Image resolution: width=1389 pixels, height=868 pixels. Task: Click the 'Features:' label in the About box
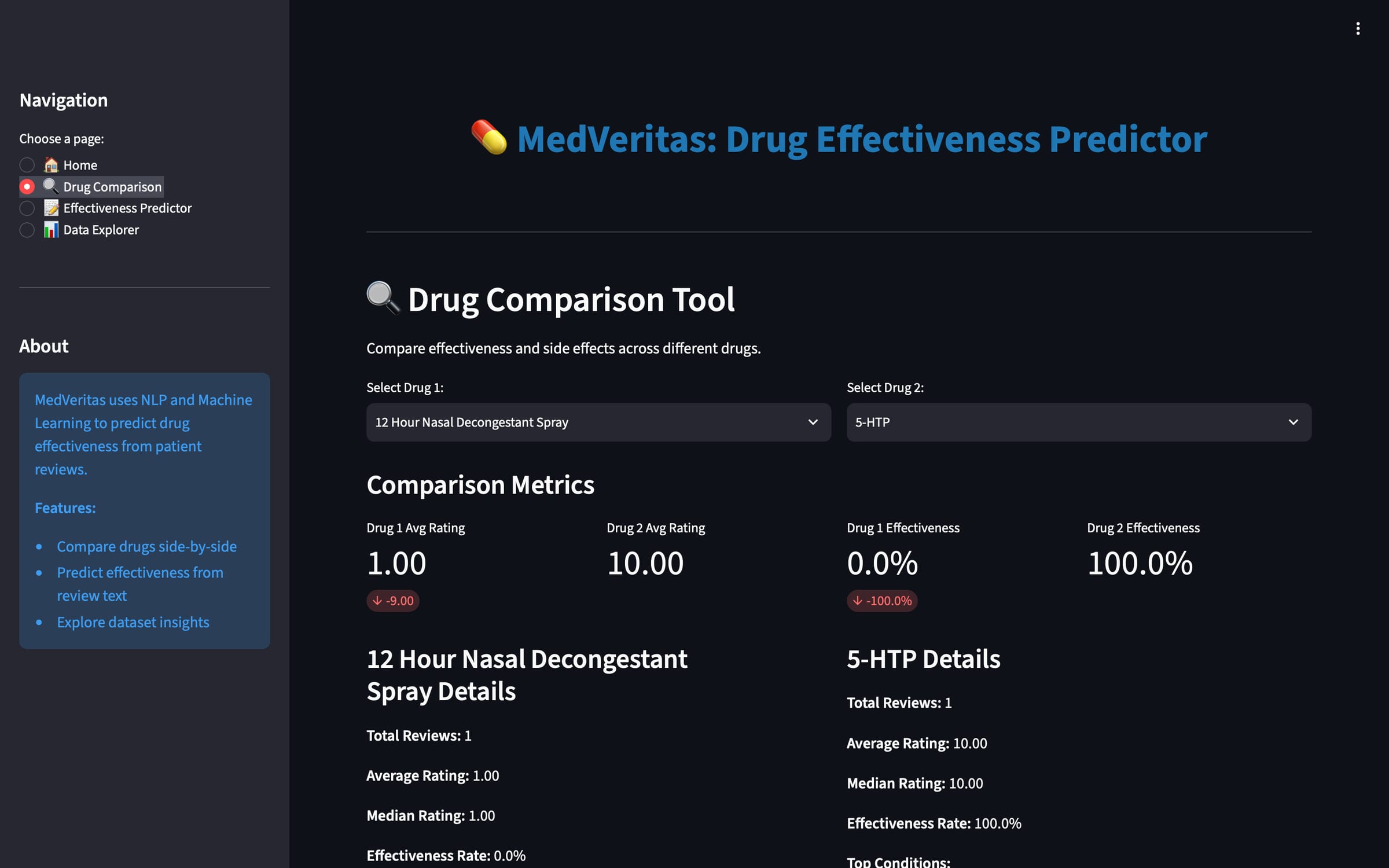tap(65, 508)
